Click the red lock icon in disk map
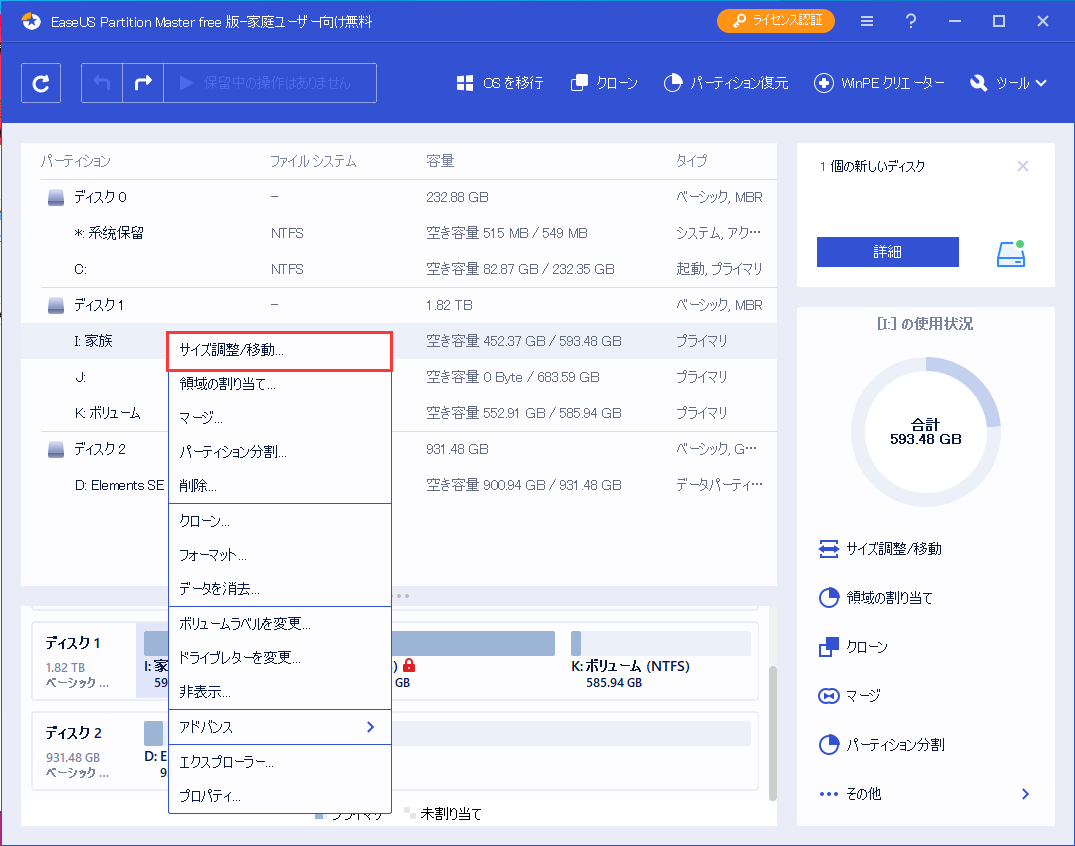The height and width of the screenshot is (846, 1075). coord(409,665)
